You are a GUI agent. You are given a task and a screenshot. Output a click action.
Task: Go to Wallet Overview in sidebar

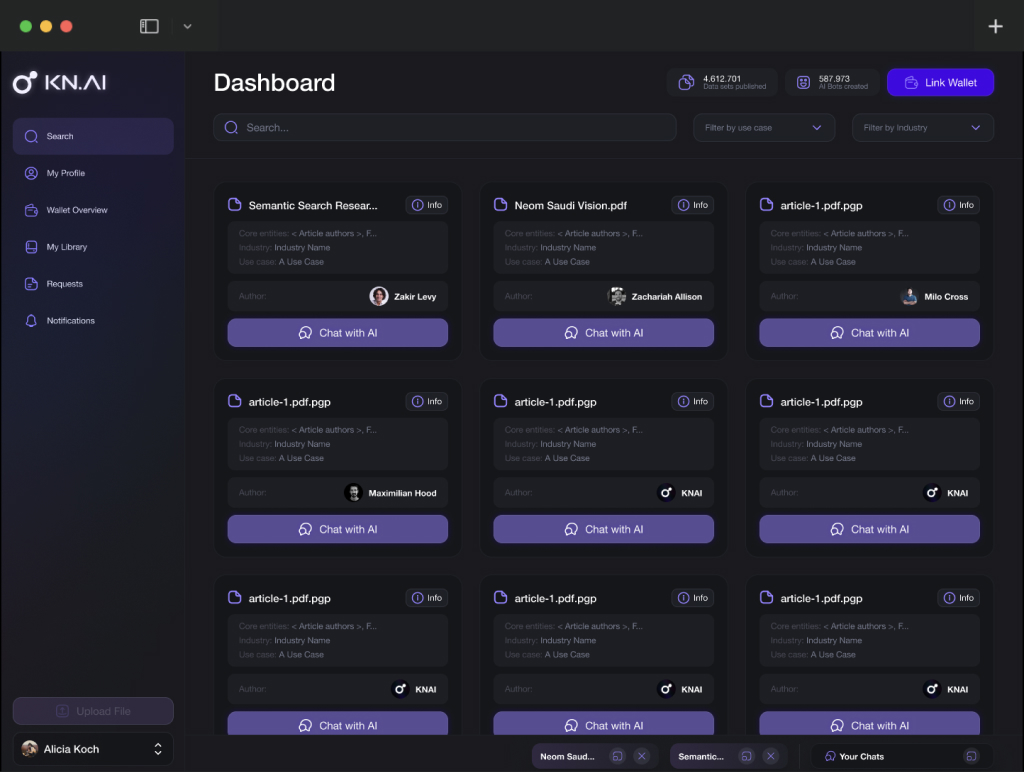click(76, 210)
